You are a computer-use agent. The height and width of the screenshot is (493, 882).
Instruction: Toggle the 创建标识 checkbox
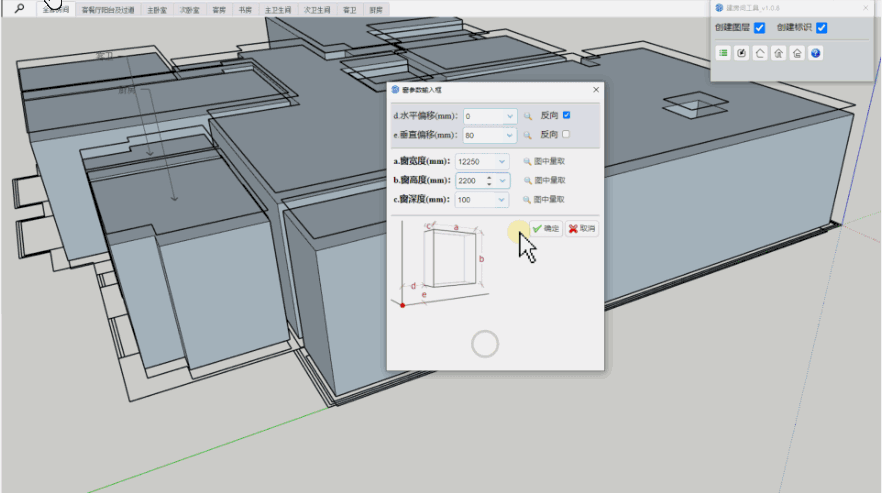coord(821,28)
